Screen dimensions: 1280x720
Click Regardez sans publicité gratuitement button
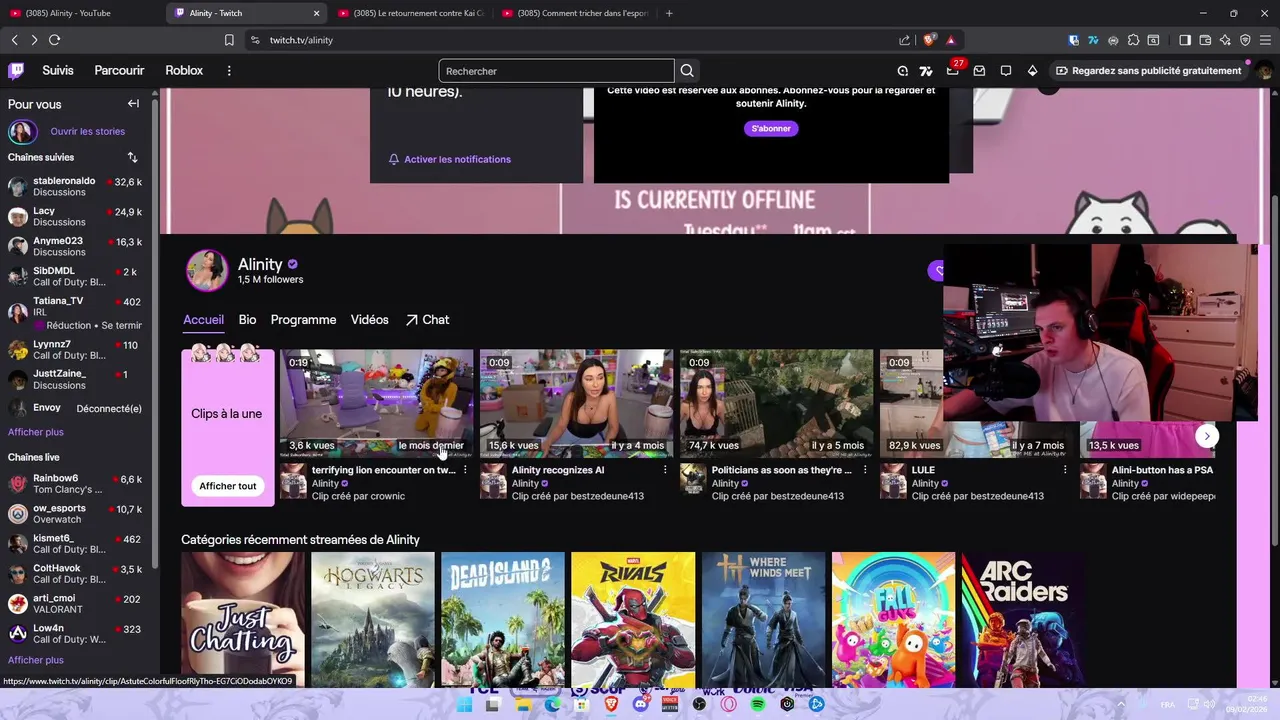tap(1148, 71)
